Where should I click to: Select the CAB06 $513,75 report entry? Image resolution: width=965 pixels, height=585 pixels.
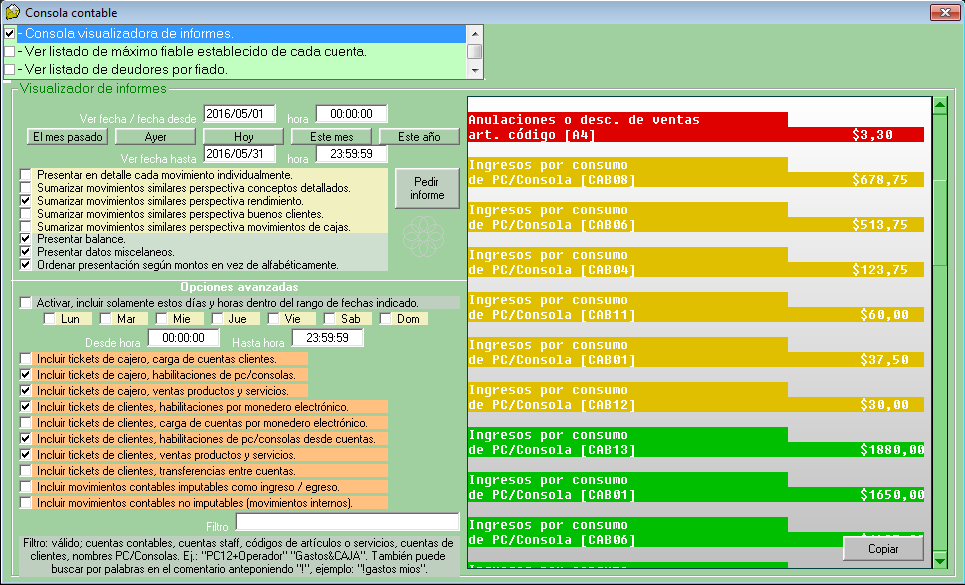click(x=696, y=217)
